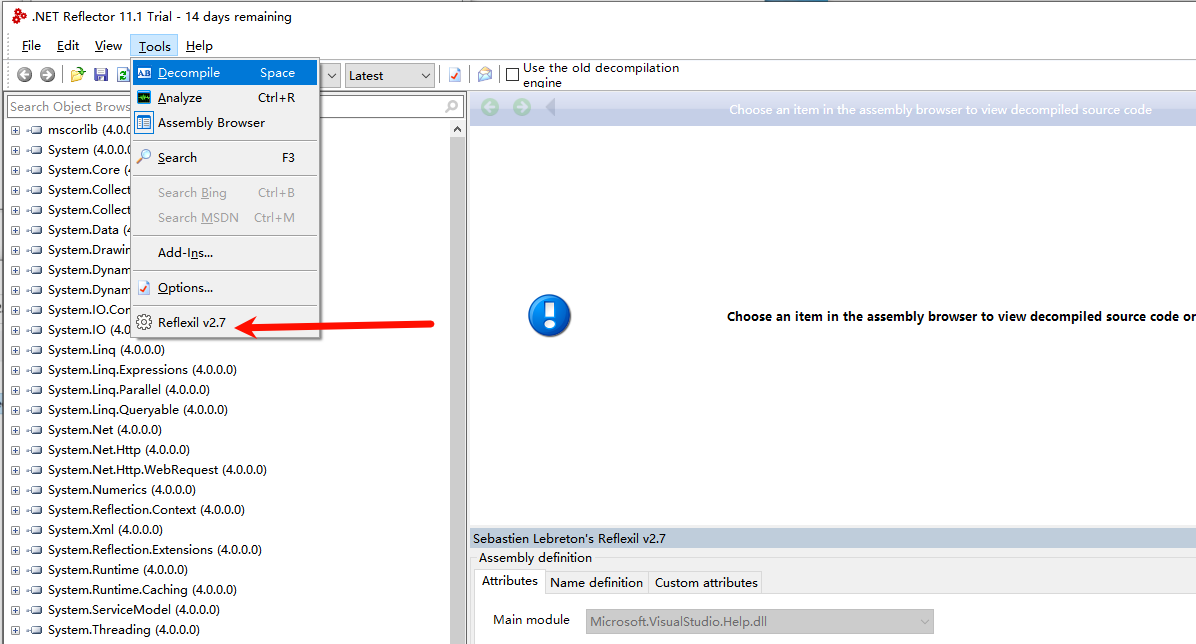This screenshot has width=1196, height=644.
Task: Click the Analyze icon in Tools menu
Action: (144, 98)
